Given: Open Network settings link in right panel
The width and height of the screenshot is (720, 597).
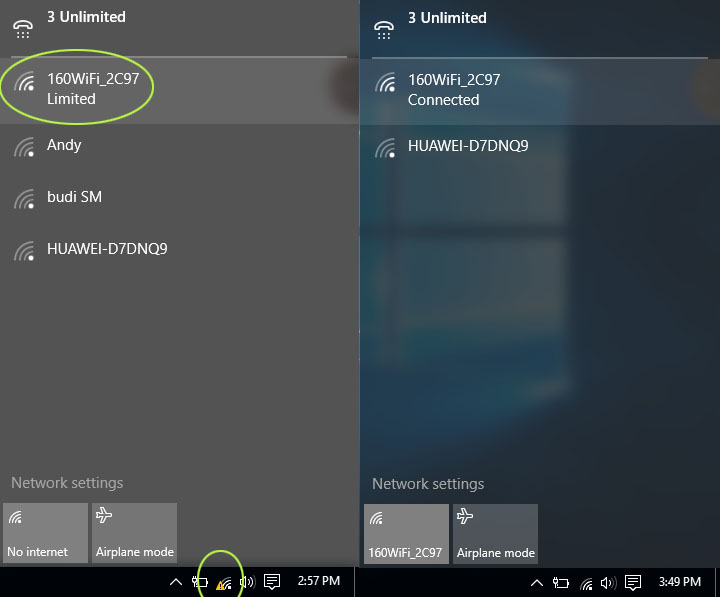Looking at the screenshot, I should pos(428,484).
